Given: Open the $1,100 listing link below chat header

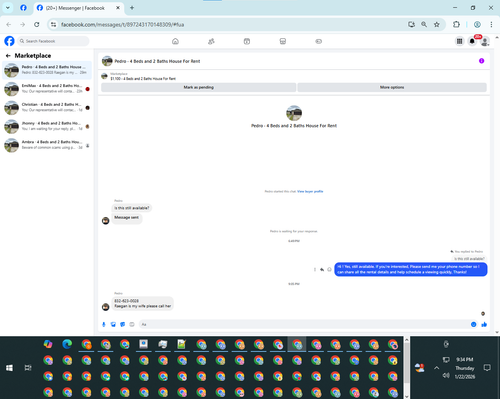Looking at the screenshot, I should tap(143, 79).
